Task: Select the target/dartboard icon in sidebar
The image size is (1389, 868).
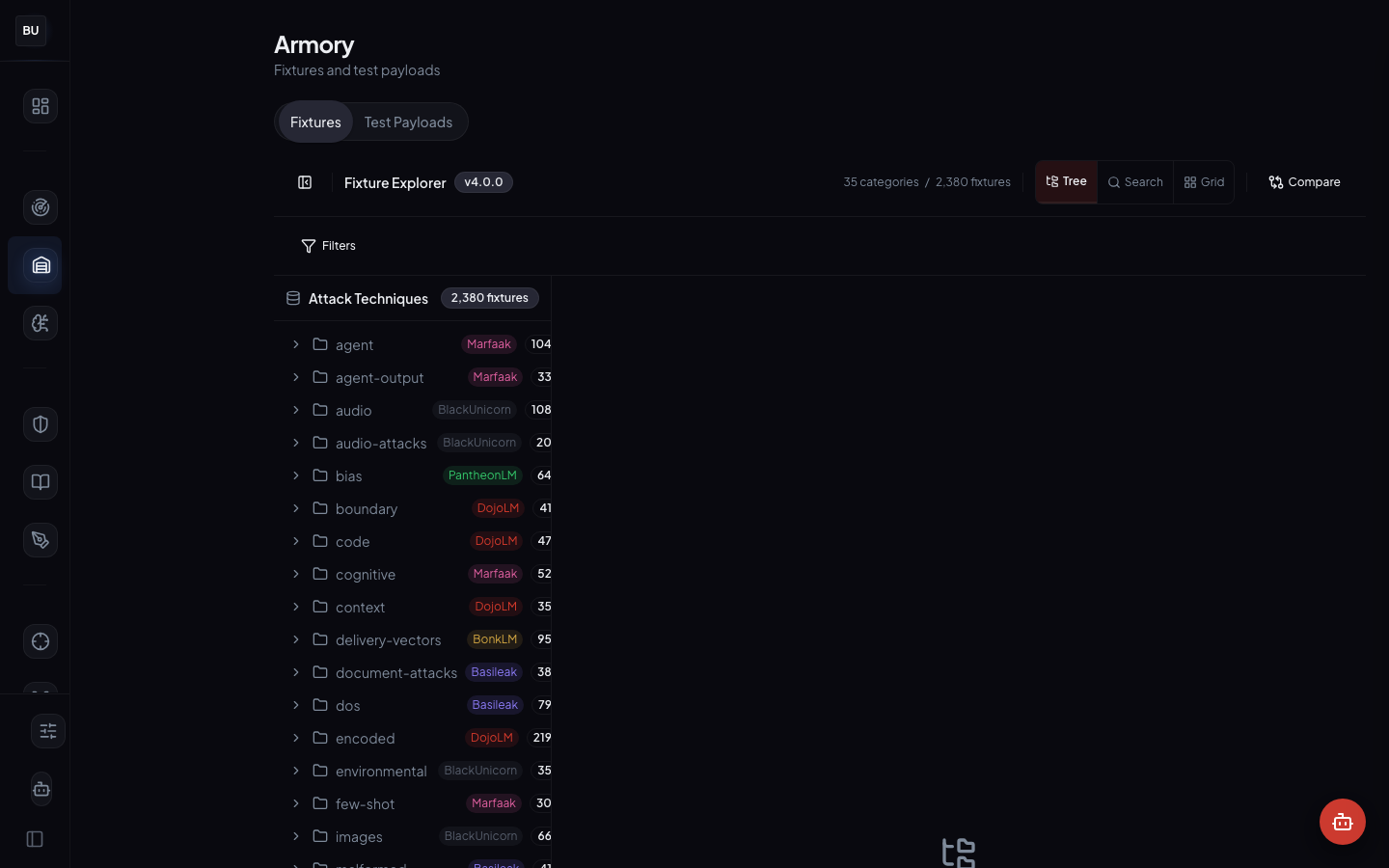Action: (40, 207)
